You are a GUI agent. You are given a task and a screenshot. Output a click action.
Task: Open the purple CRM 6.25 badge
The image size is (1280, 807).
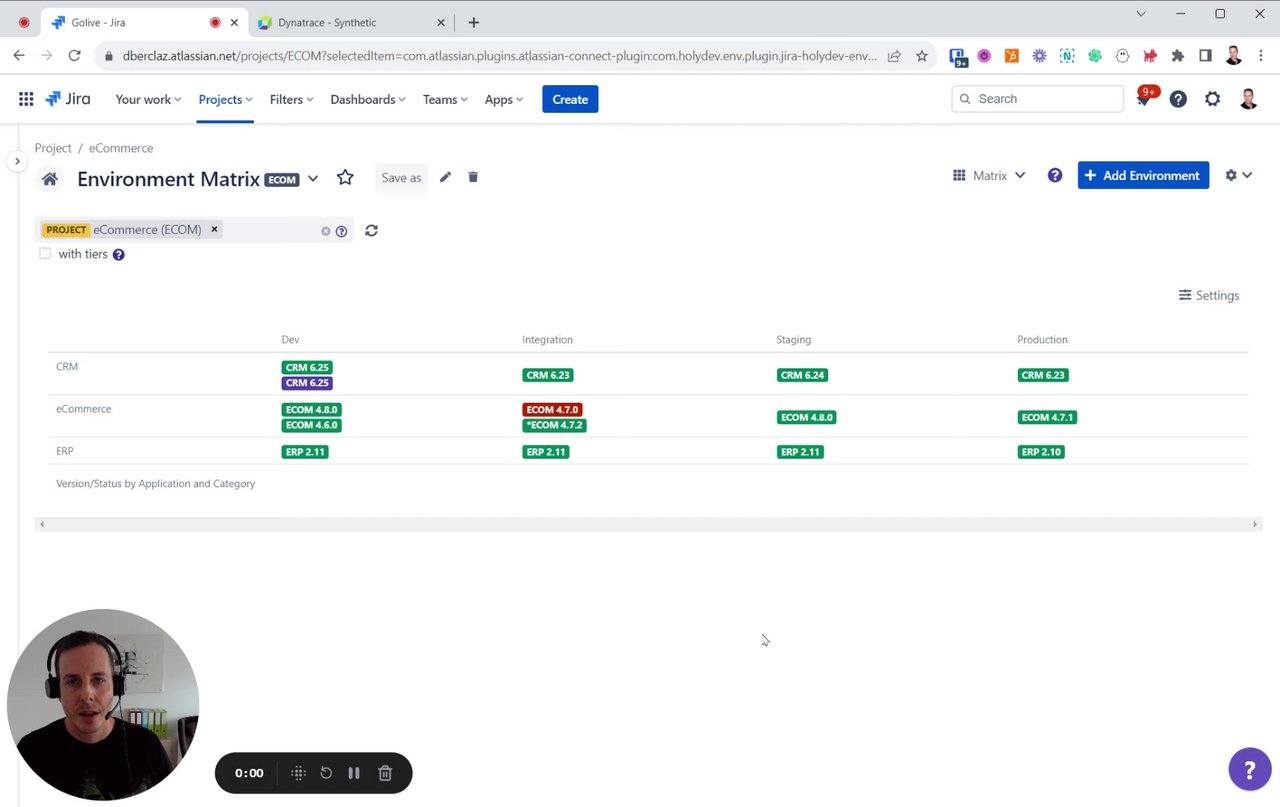point(307,383)
